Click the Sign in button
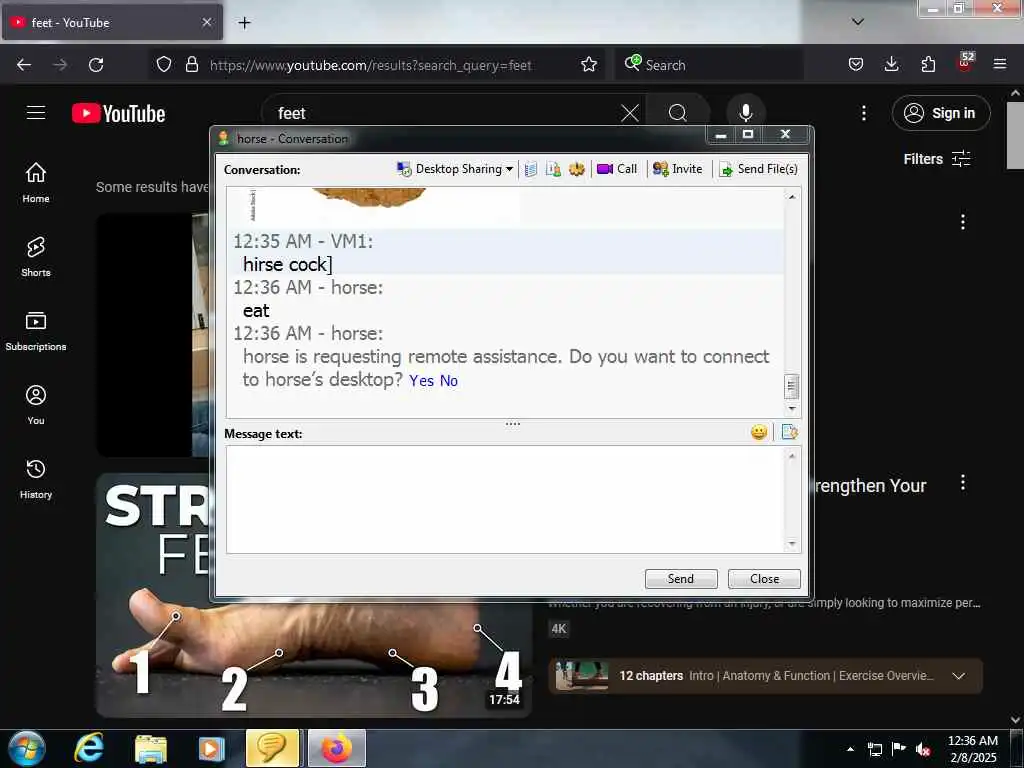Viewport: 1024px width, 768px height. [x=940, y=113]
